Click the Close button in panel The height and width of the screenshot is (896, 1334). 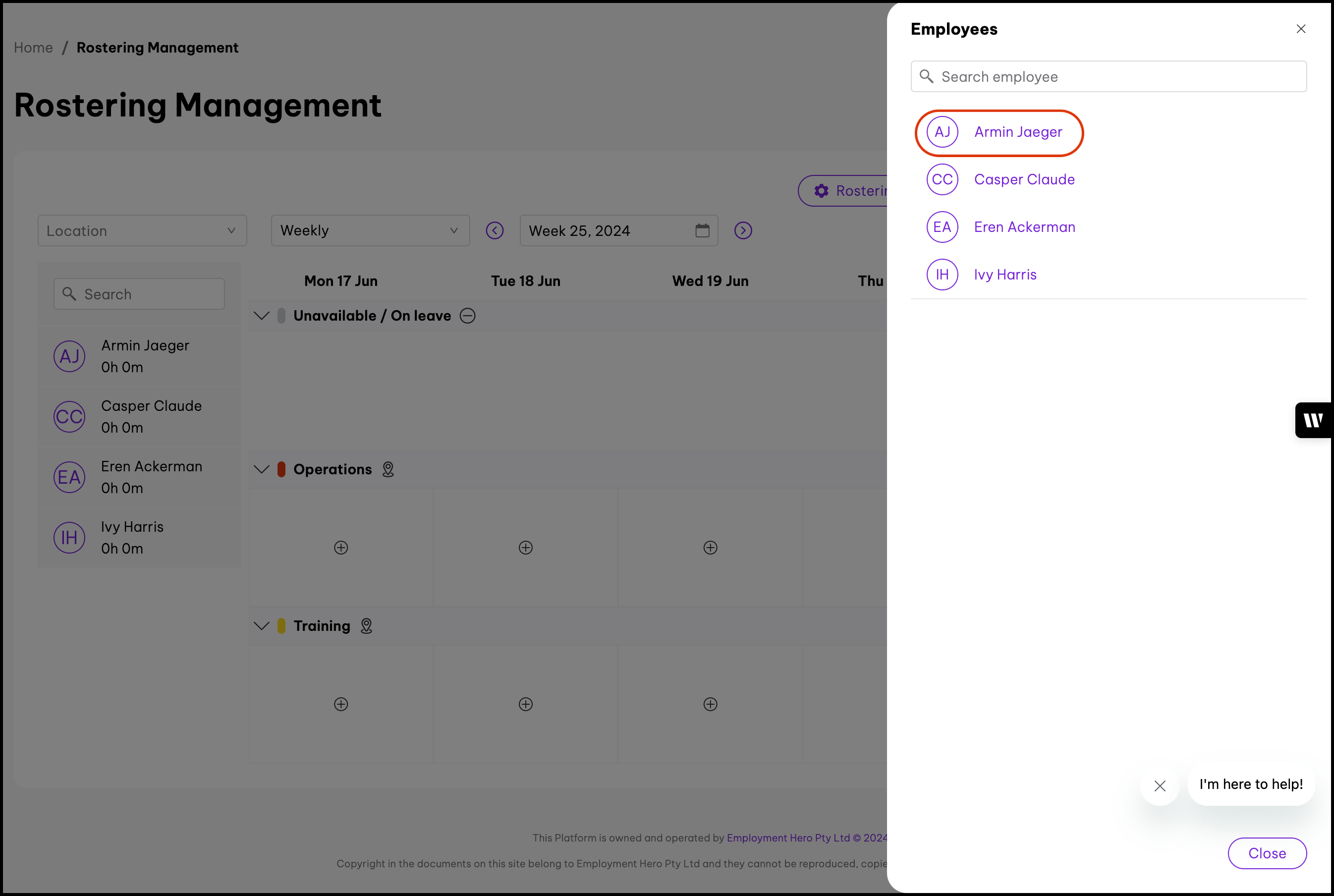(1267, 852)
